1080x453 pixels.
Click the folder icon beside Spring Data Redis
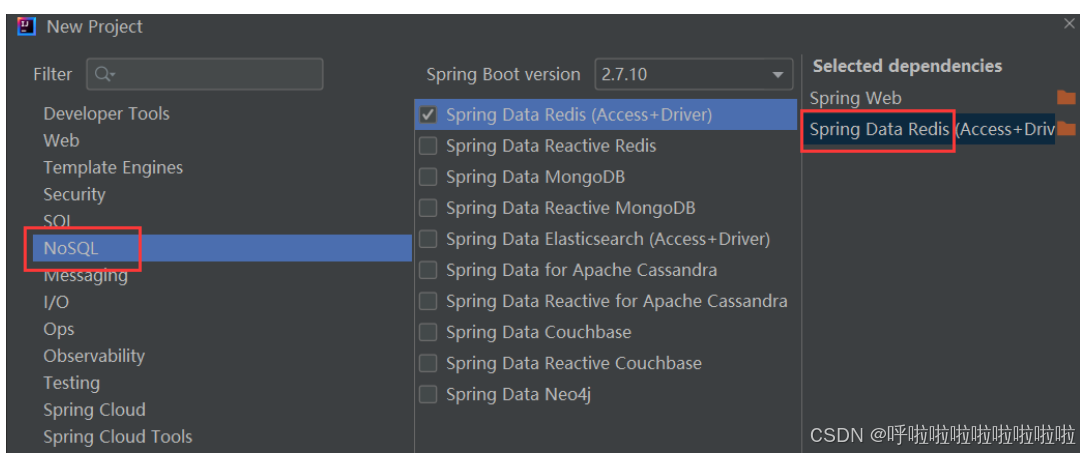[x=1066, y=129]
